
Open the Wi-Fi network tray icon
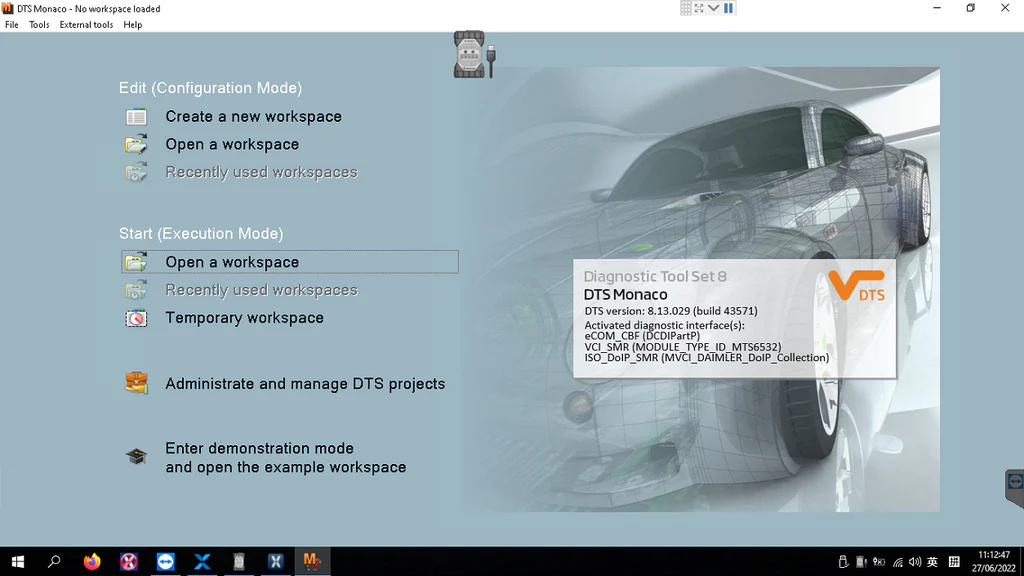pos(898,562)
